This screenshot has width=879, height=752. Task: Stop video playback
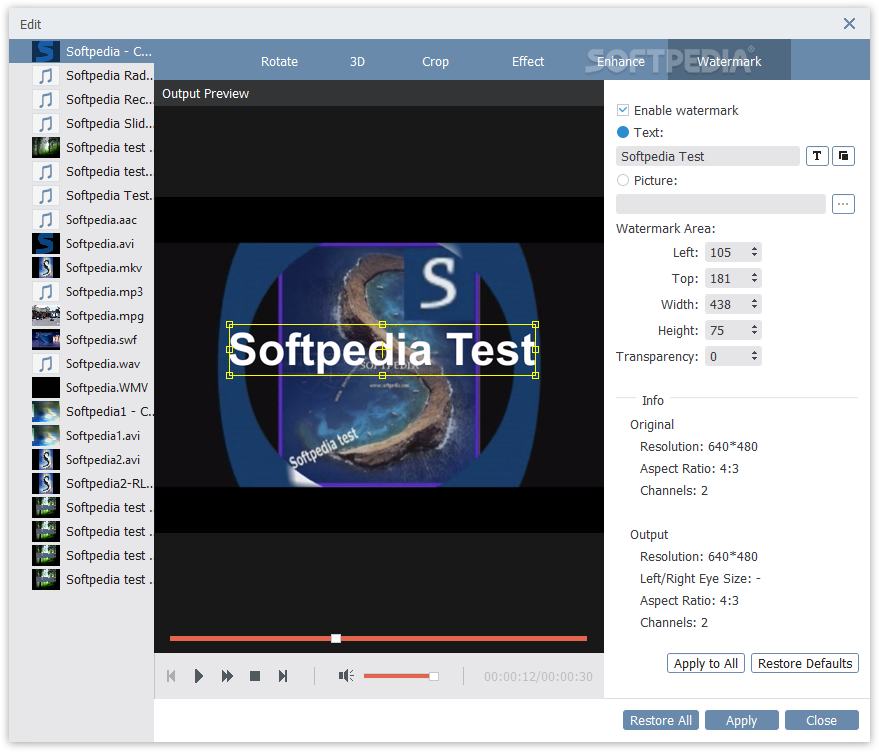[x=255, y=676]
